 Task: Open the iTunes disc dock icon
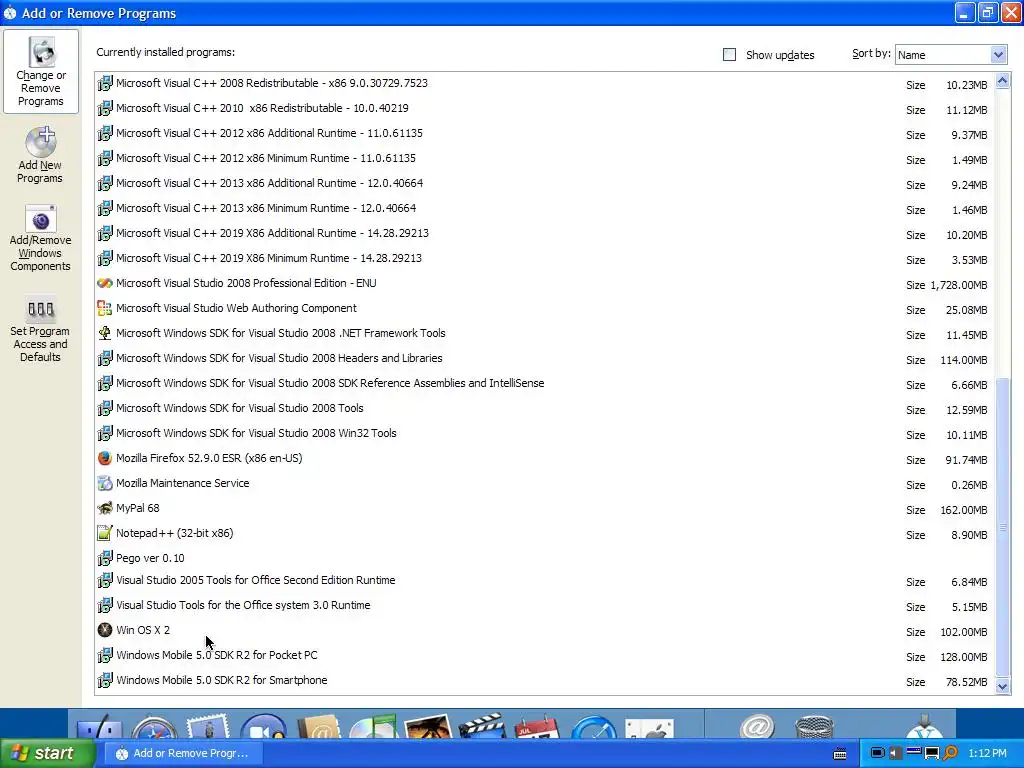pos(374,726)
